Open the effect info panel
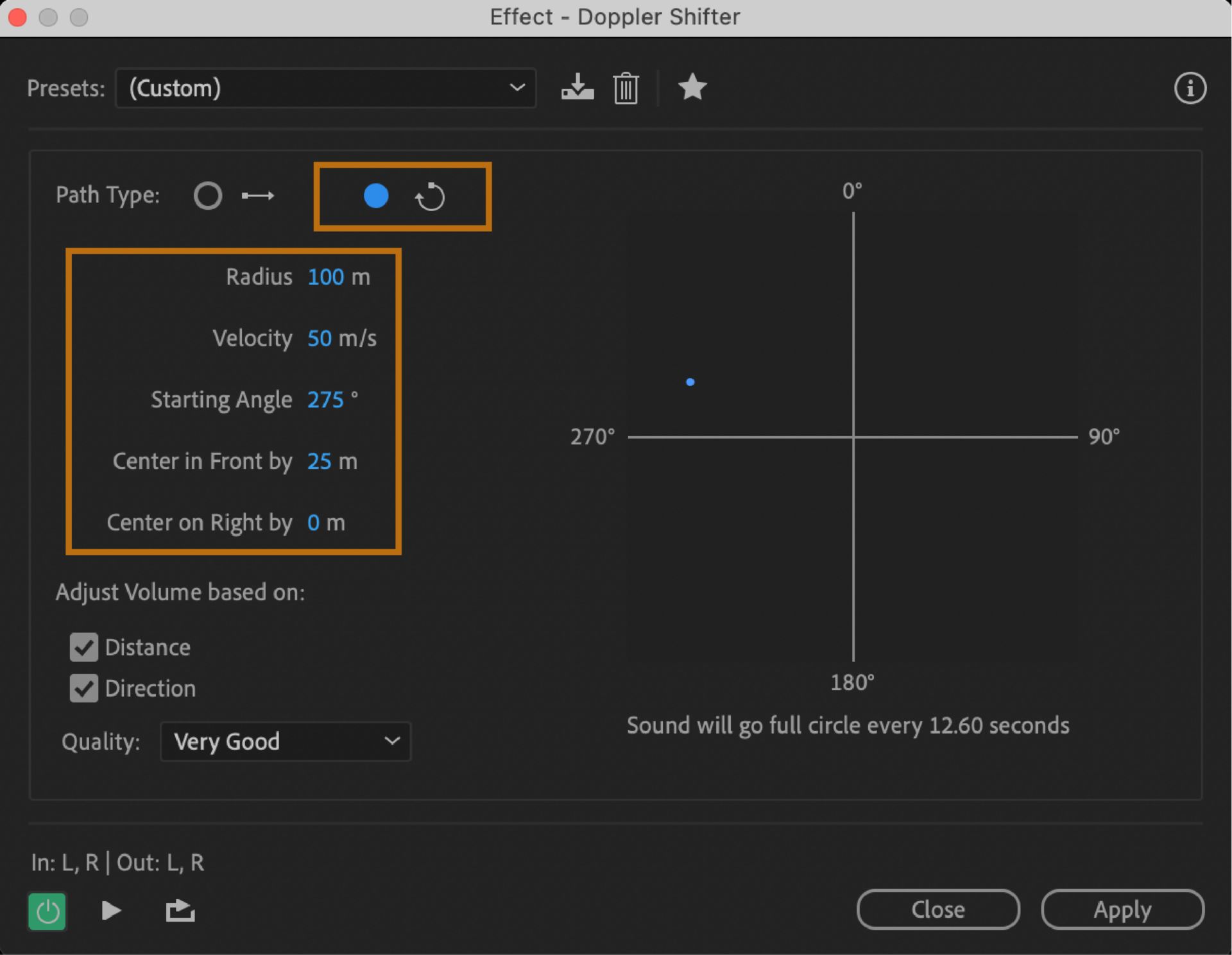1232x955 pixels. coord(1190,88)
